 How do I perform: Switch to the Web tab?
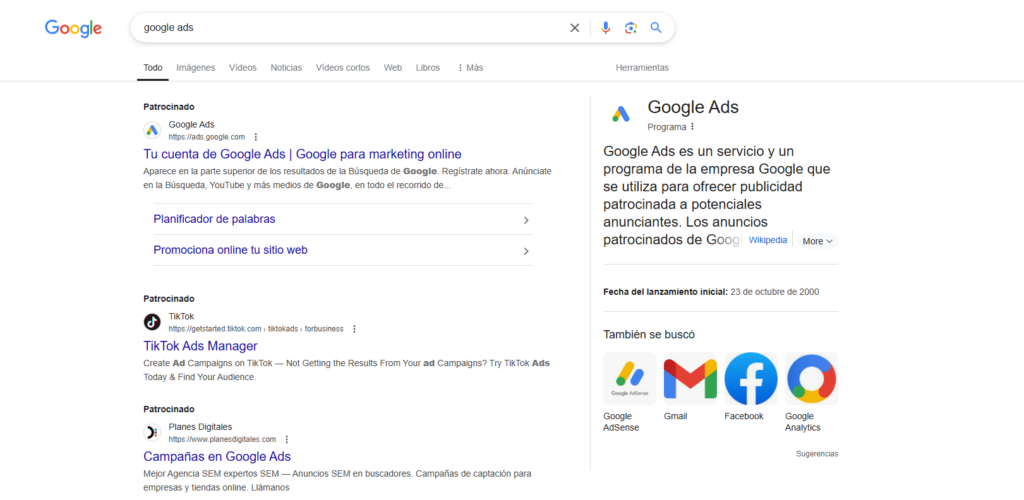[x=392, y=68]
